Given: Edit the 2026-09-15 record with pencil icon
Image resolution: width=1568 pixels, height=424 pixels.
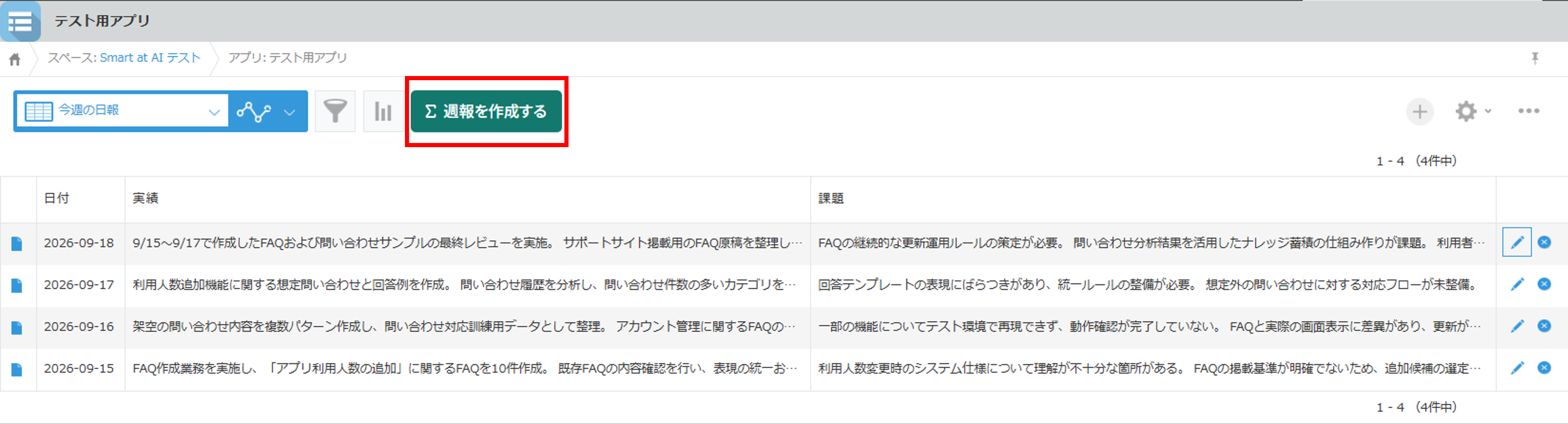Looking at the screenshot, I should click(1517, 368).
